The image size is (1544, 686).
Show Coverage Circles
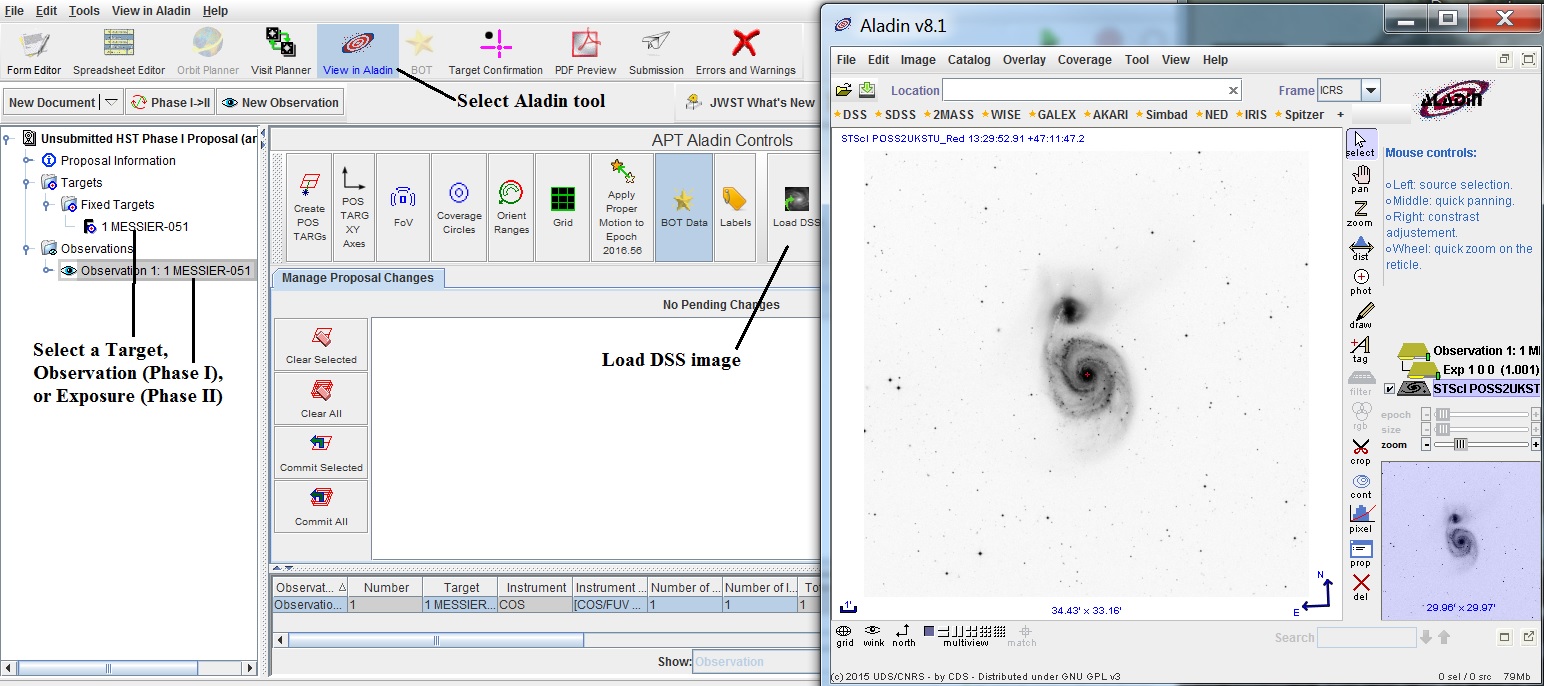[459, 207]
